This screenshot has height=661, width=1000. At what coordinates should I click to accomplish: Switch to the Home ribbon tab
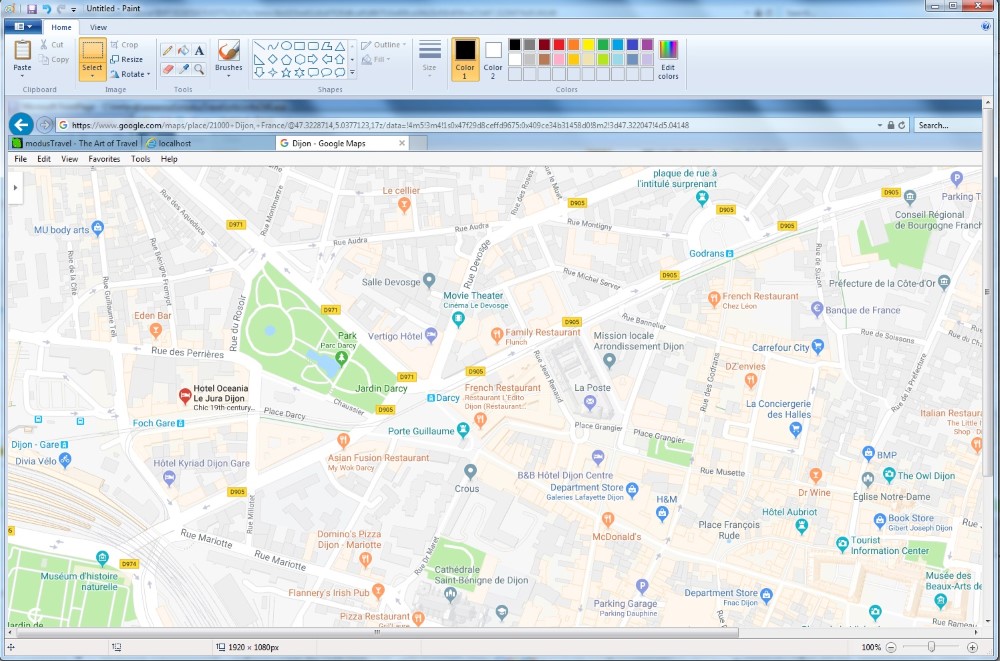click(x=61, y=27)
